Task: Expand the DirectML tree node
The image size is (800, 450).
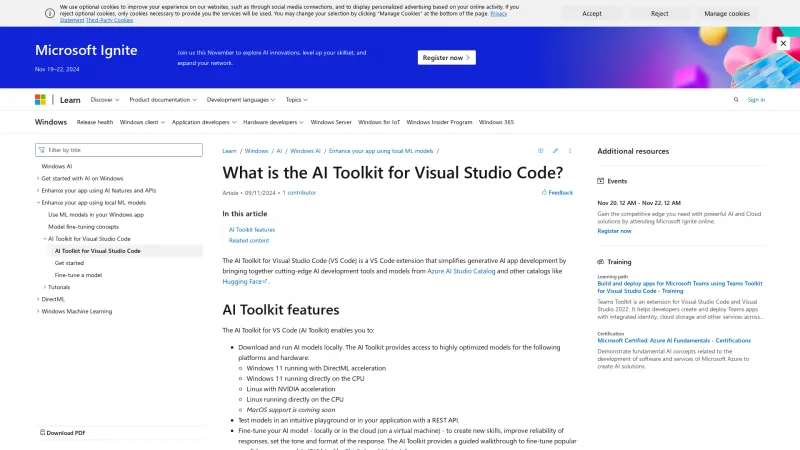Action: tap(38, 299)
